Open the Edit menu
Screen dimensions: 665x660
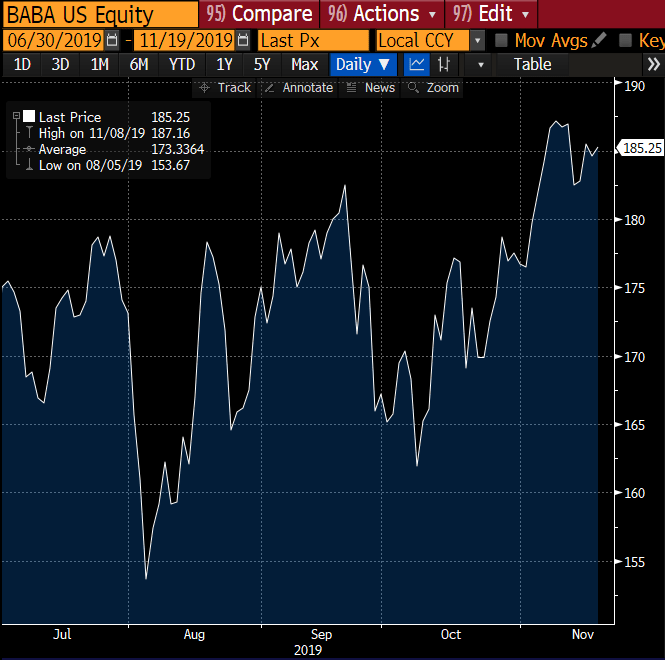point(491,14)
